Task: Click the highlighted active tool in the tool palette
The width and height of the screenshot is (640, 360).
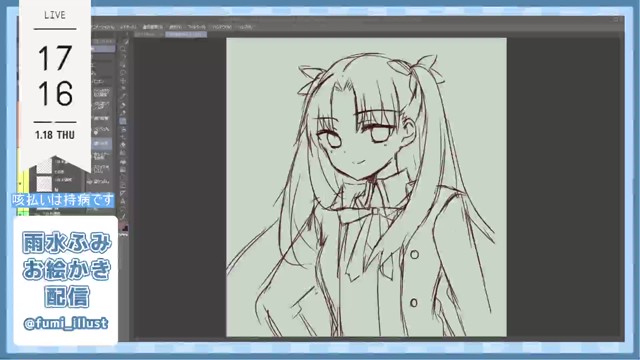Action: (123, 121)
